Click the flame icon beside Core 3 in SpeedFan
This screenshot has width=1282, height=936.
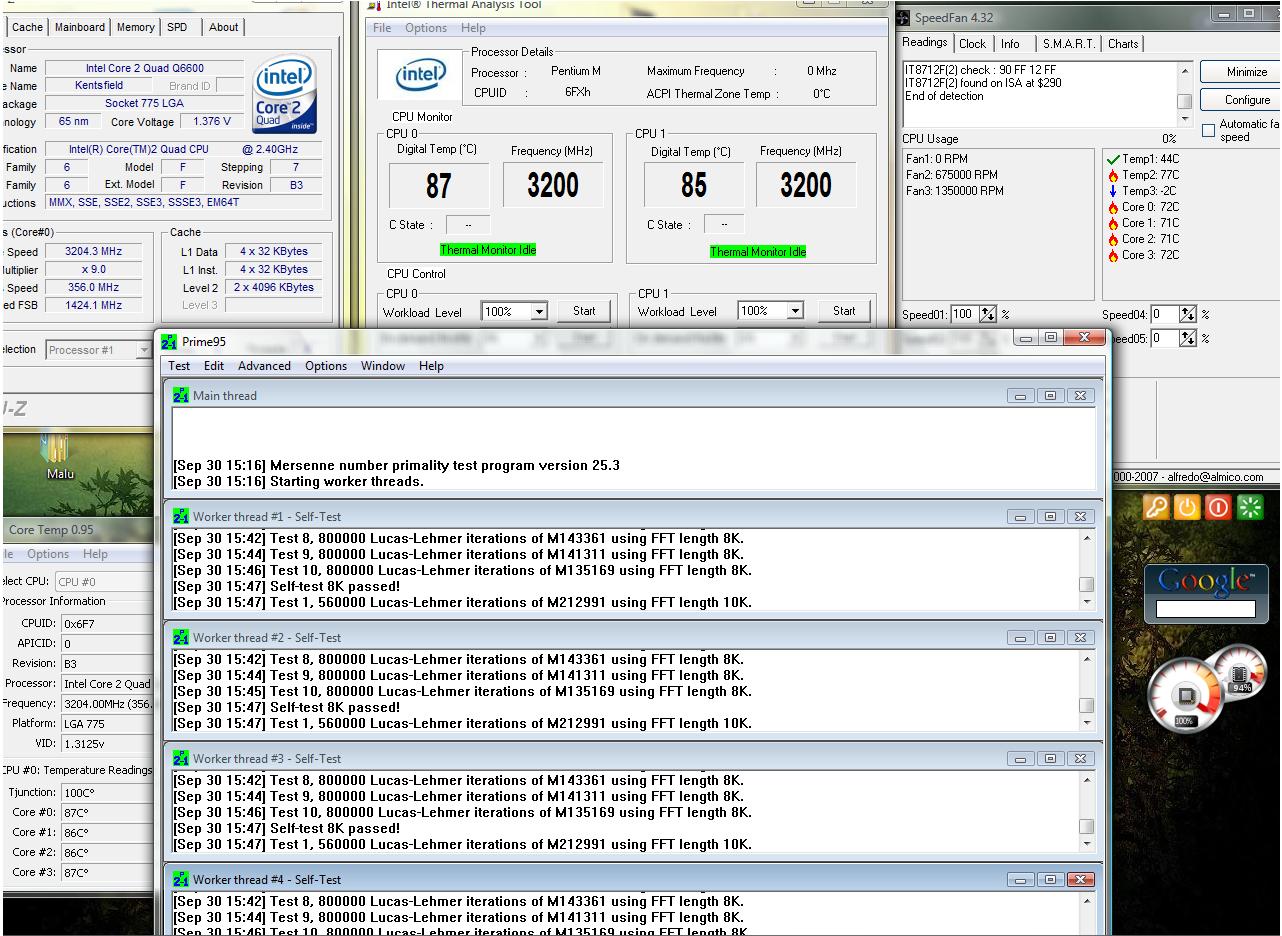(1113, 255)
